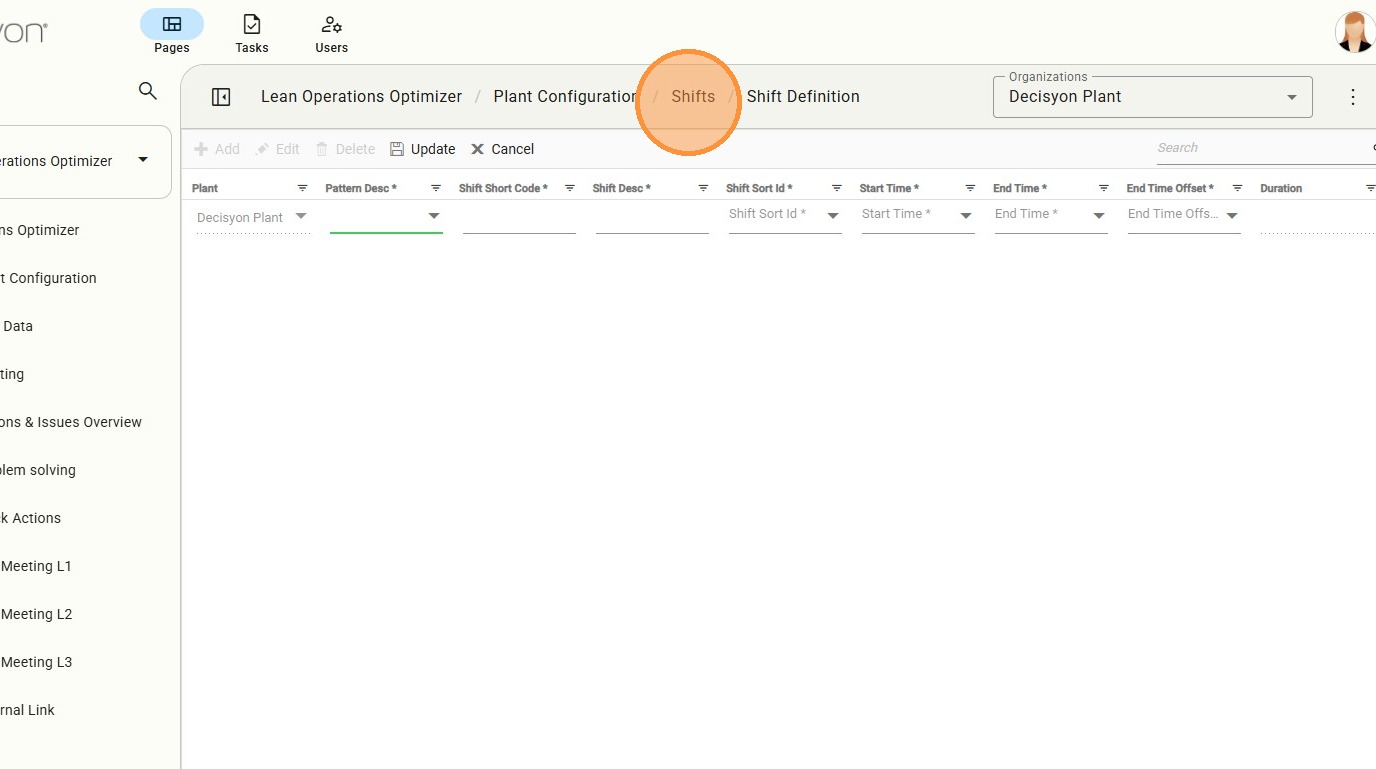This screenshot has height=769, width=1376.
Task: Open the Pattern Desc dropdown in row
Action: (434, 216)
